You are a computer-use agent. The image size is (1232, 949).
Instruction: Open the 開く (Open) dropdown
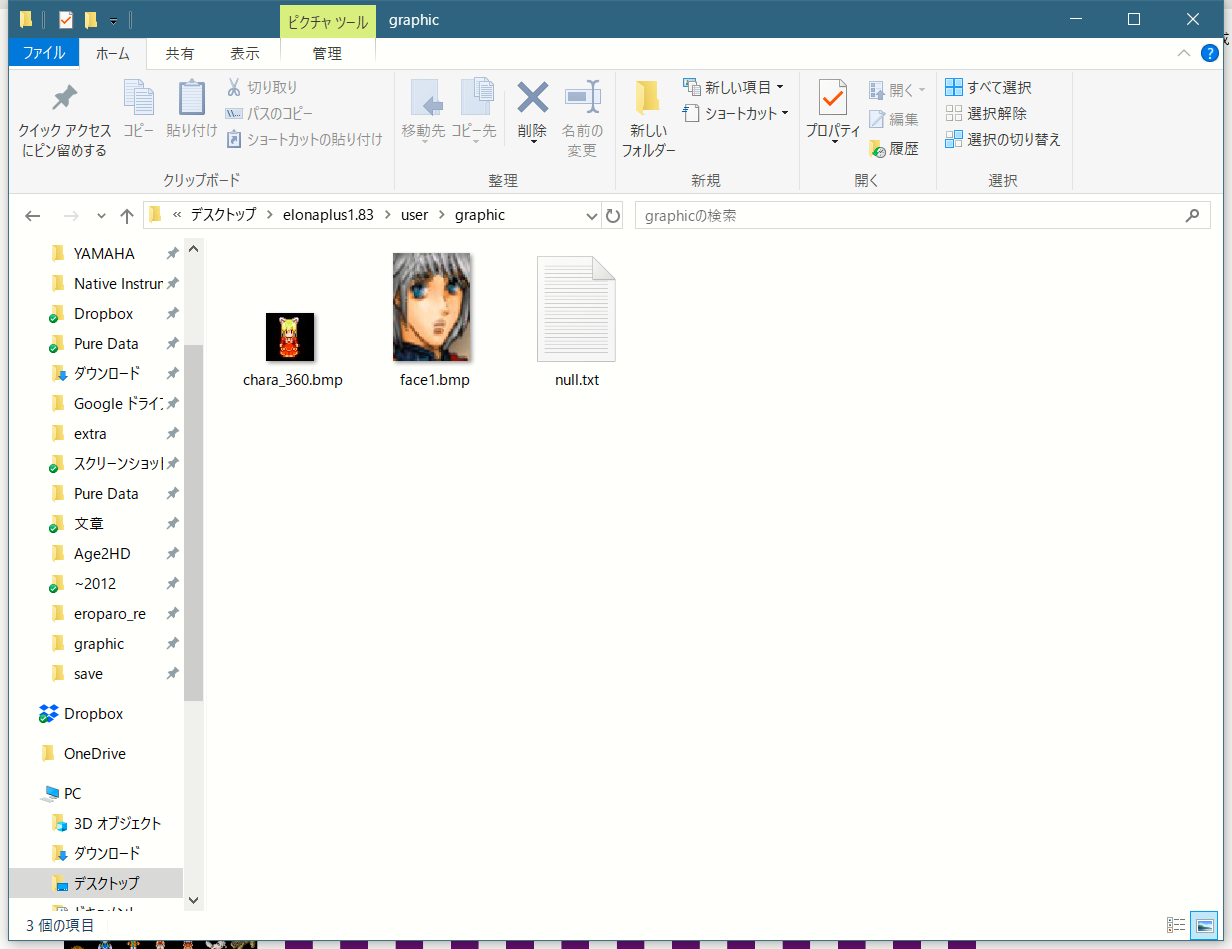pyautogui.click(x=897, y=90)
